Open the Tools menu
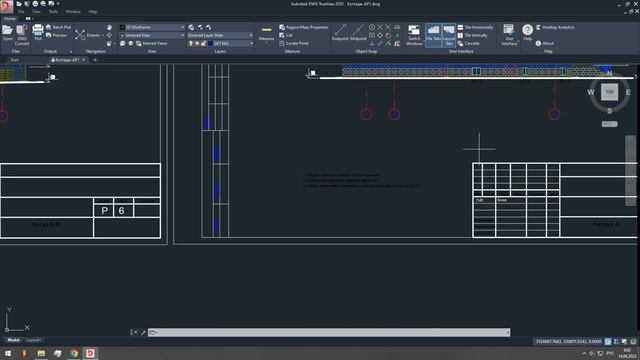 [53, 12]
